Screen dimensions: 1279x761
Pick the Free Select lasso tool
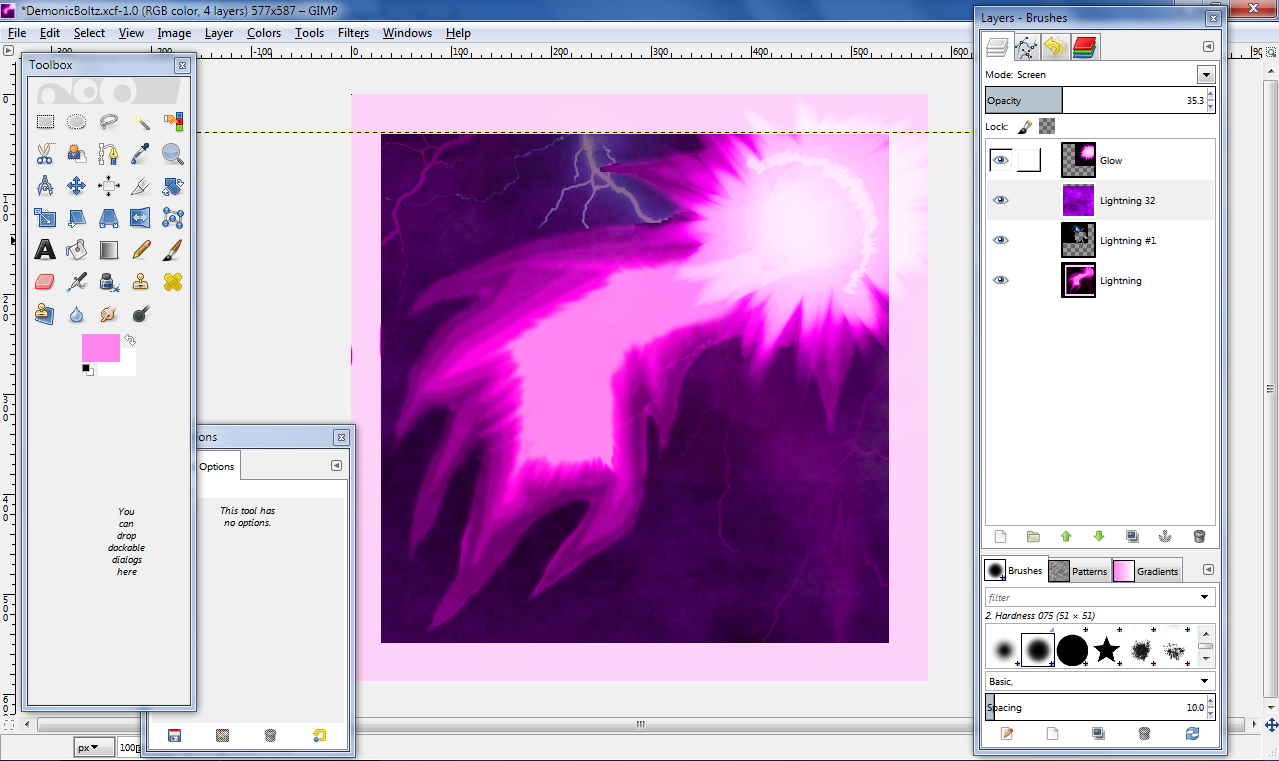[x=108, y=122]
